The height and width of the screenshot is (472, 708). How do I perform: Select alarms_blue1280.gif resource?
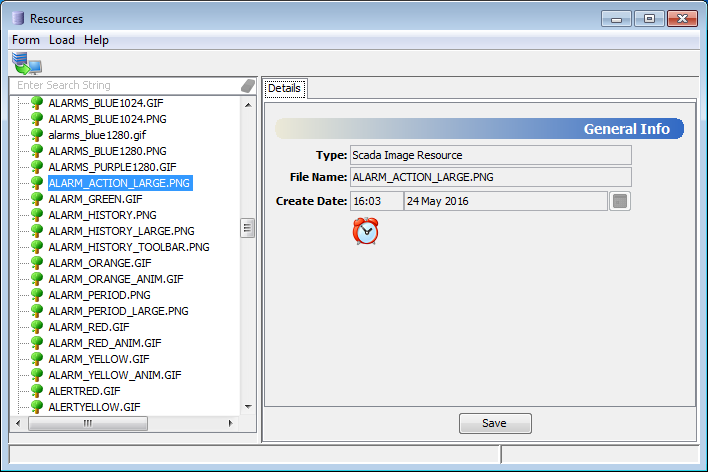coord(97,135)
